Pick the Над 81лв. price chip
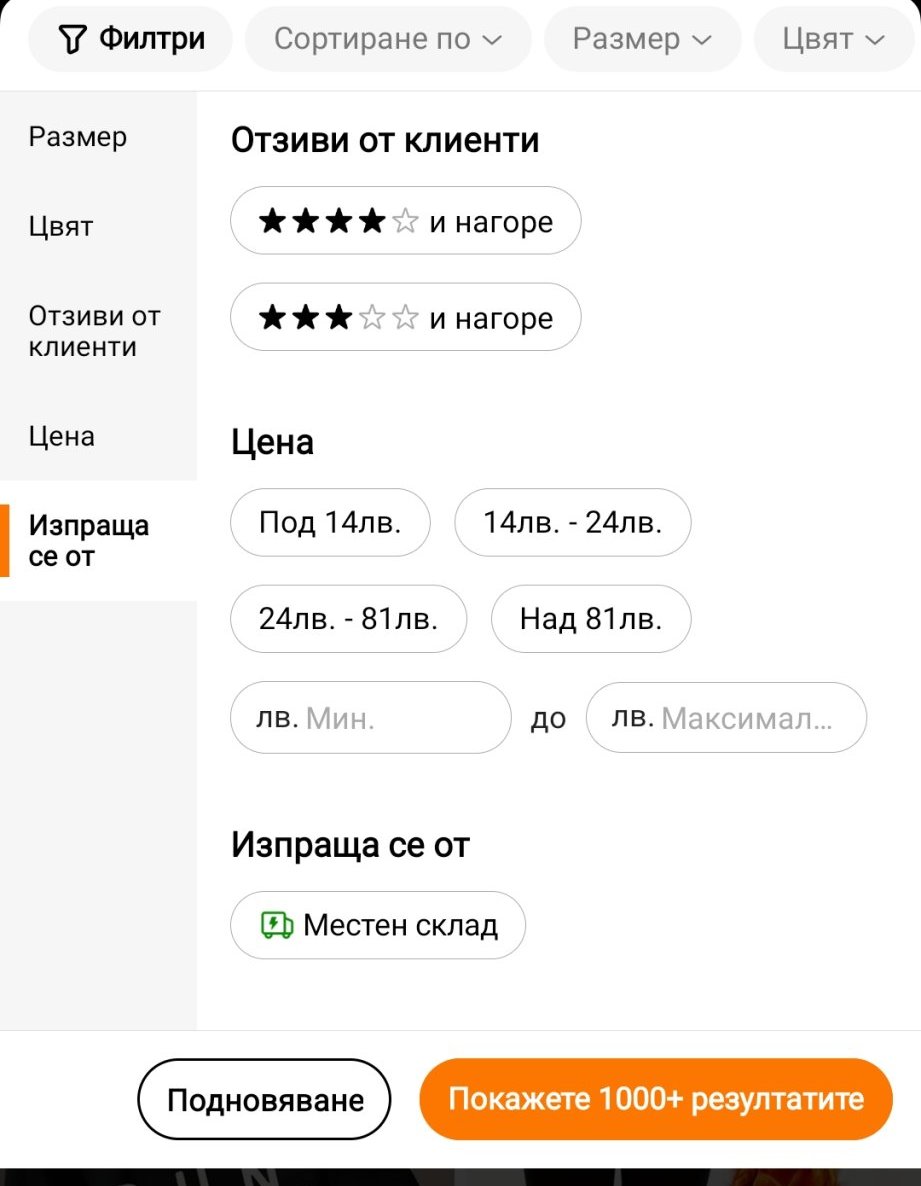 tap(590, 619)
